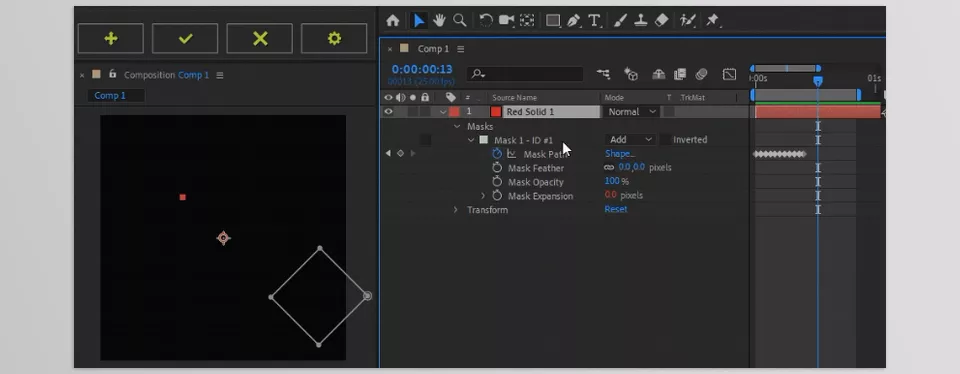Select the Pen tool

coord(574,21)
